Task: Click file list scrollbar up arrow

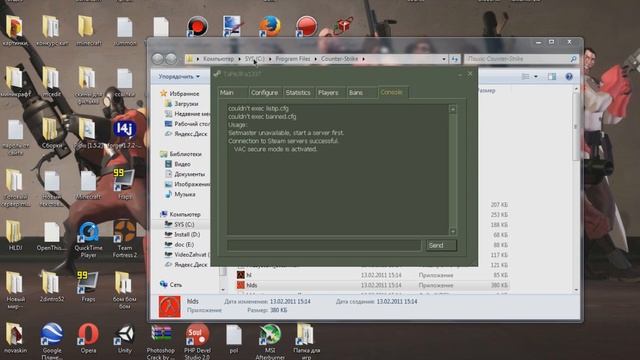Action: click(x=576, y=89)
